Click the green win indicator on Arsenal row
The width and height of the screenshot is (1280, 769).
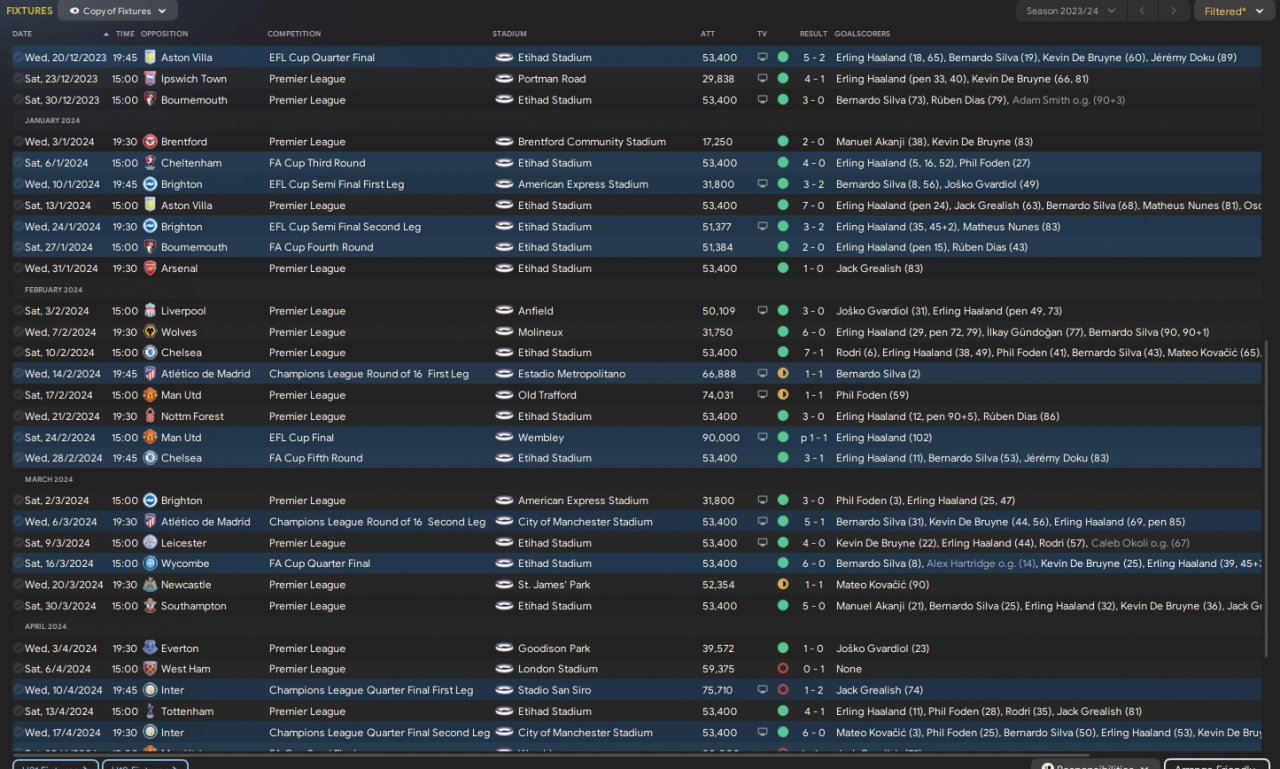[x=783, y=269]
